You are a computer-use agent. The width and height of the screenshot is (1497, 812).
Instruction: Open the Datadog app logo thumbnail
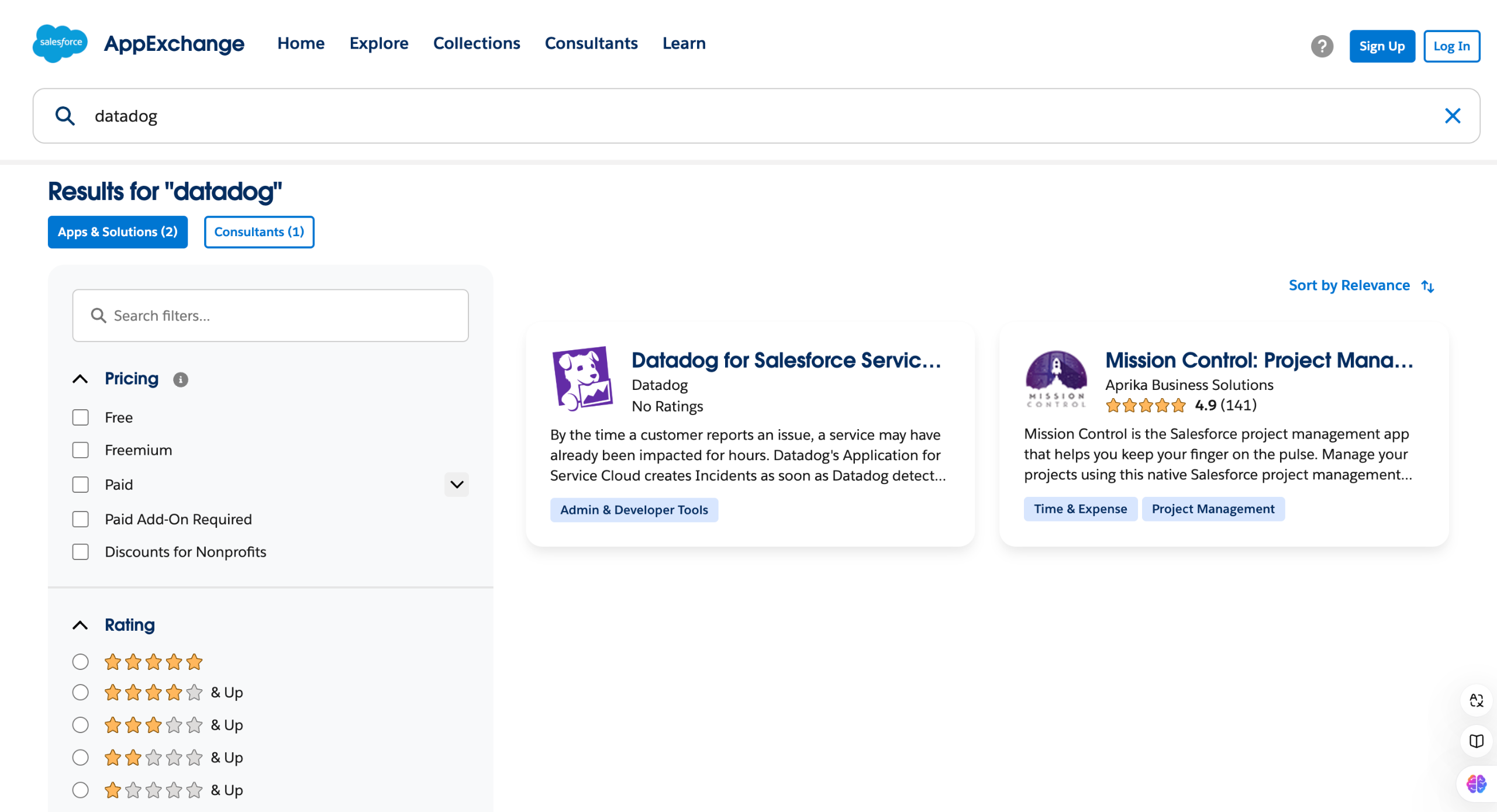tap(582, 378)
